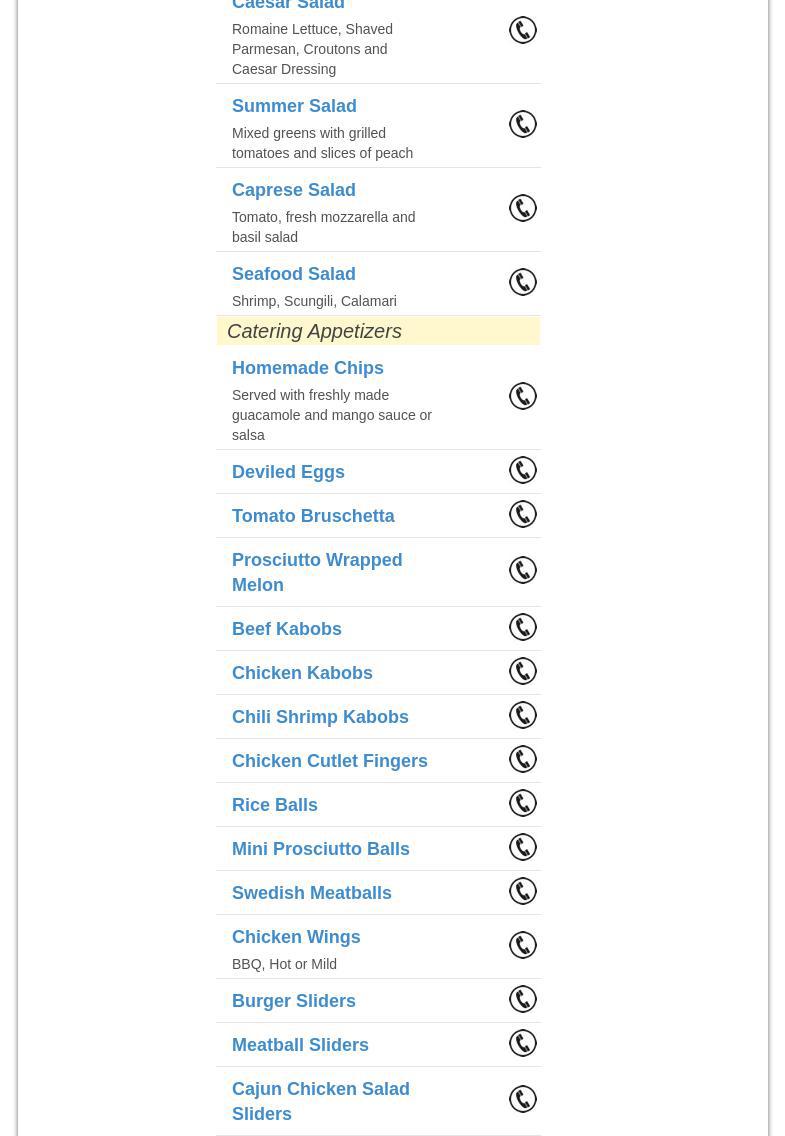Open the Chili Shrimp Kabobs item
The height and width of the screenshot is (1136, 785).
pos(320,717)
